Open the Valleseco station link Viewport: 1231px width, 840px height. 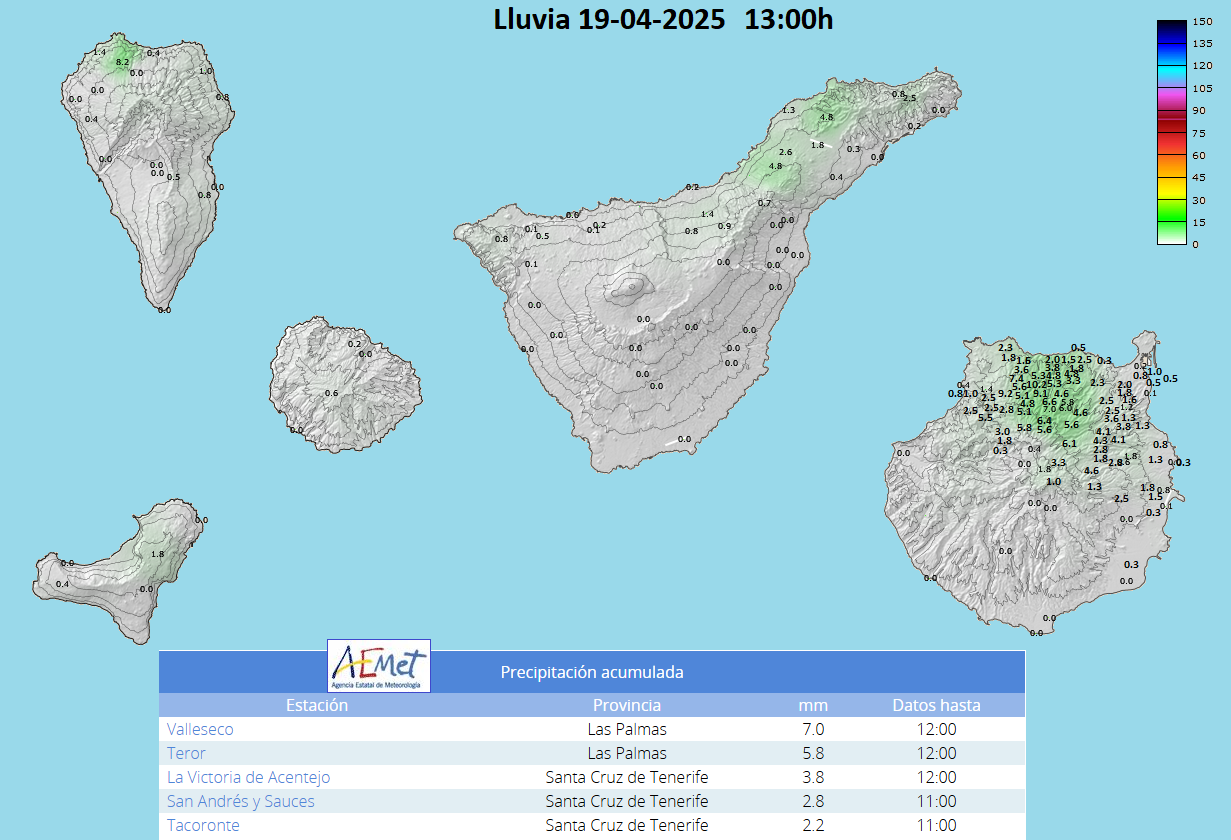coord(200,729)
